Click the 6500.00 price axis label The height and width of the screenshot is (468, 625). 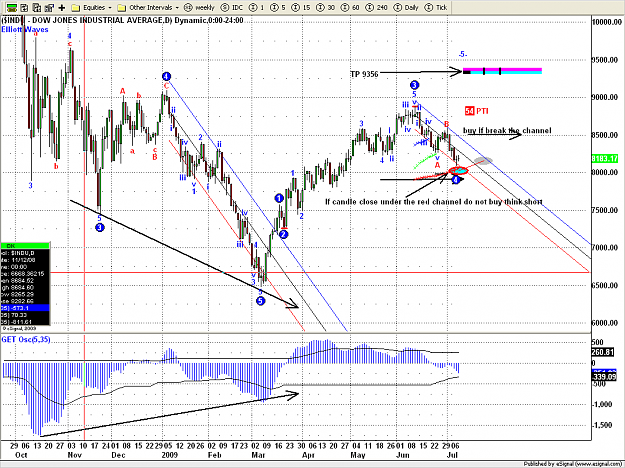tap(606, 285)
